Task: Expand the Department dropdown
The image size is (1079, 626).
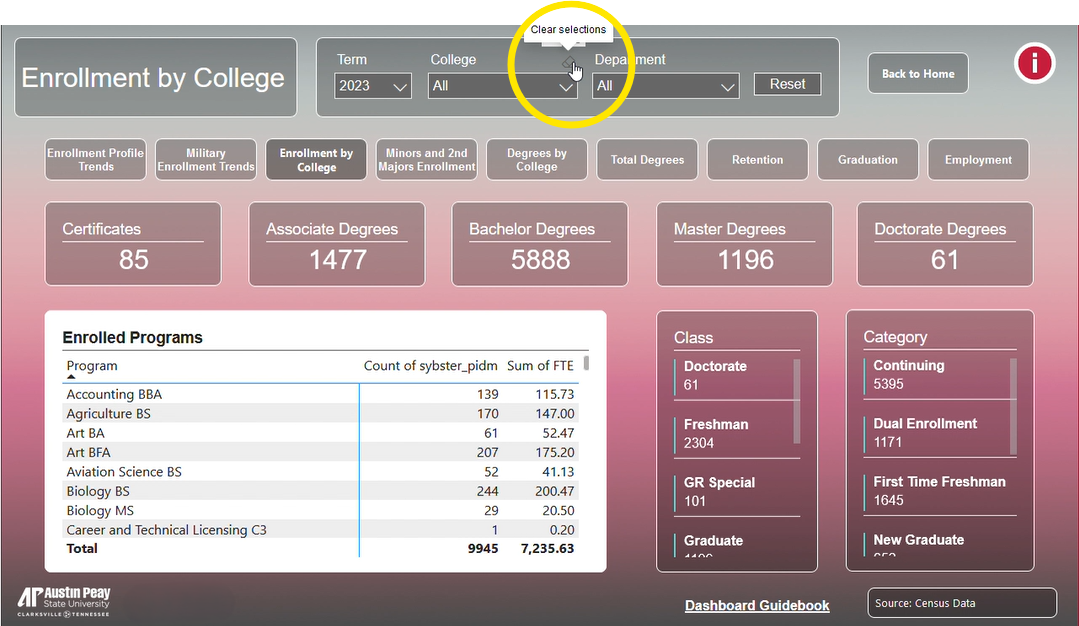Action: pyautogui.click(x=665, y=86)
